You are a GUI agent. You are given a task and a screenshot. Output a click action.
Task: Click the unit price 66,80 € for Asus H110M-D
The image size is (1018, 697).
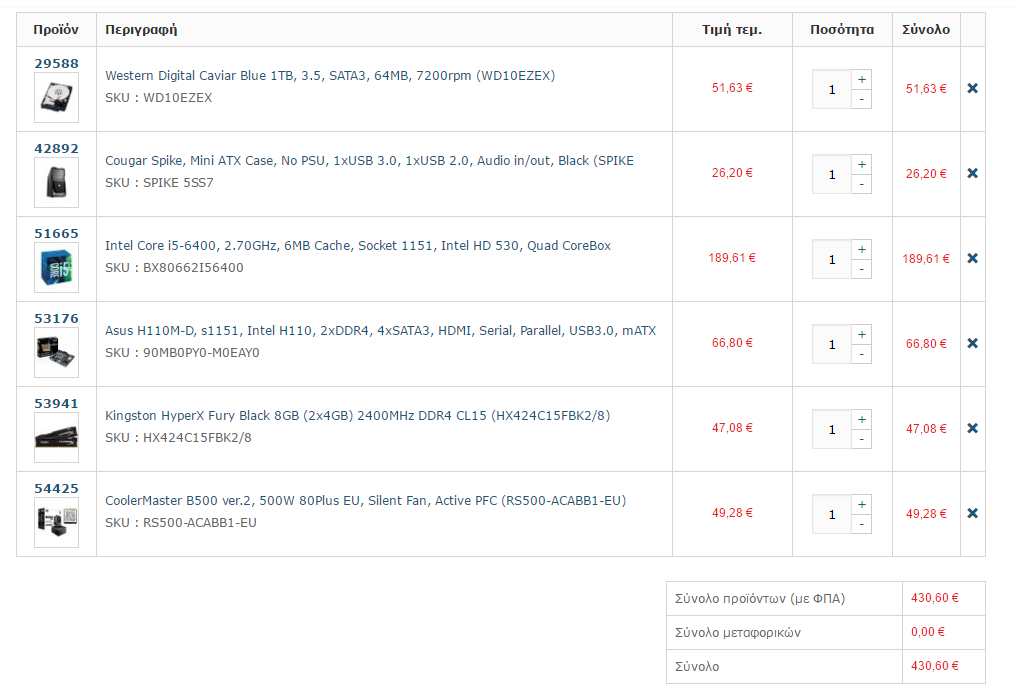pyautogui.click(x=732, y=343)
